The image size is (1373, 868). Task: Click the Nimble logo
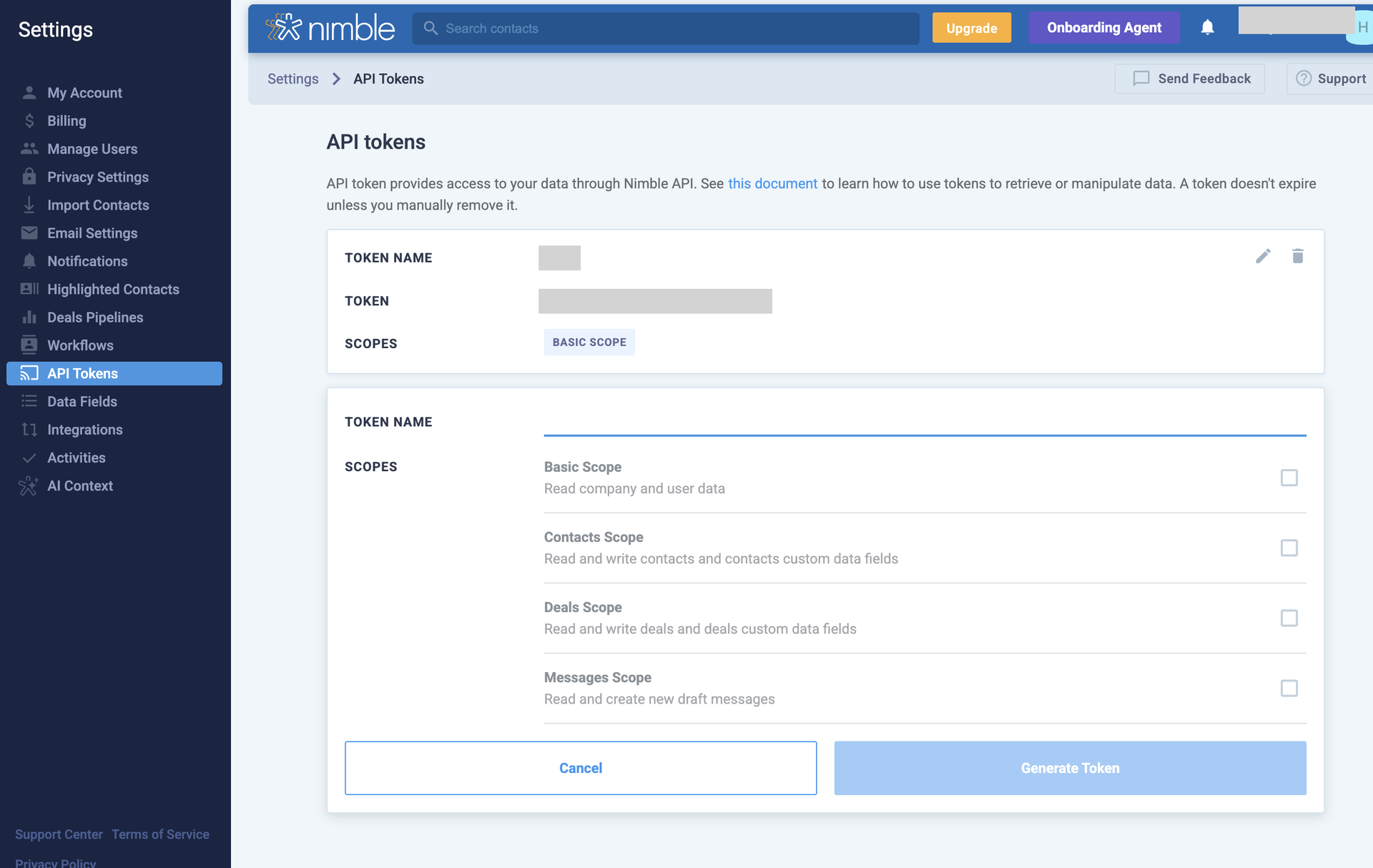tap(330, 28)
